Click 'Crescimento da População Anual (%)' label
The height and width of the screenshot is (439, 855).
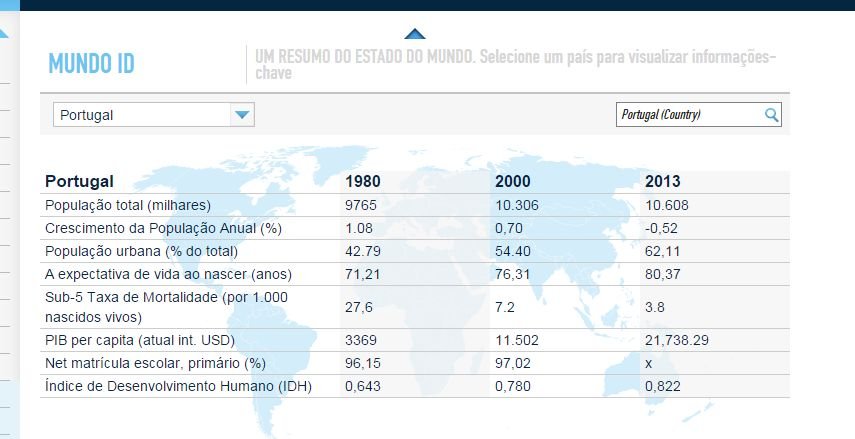click(x=163, y=228)
